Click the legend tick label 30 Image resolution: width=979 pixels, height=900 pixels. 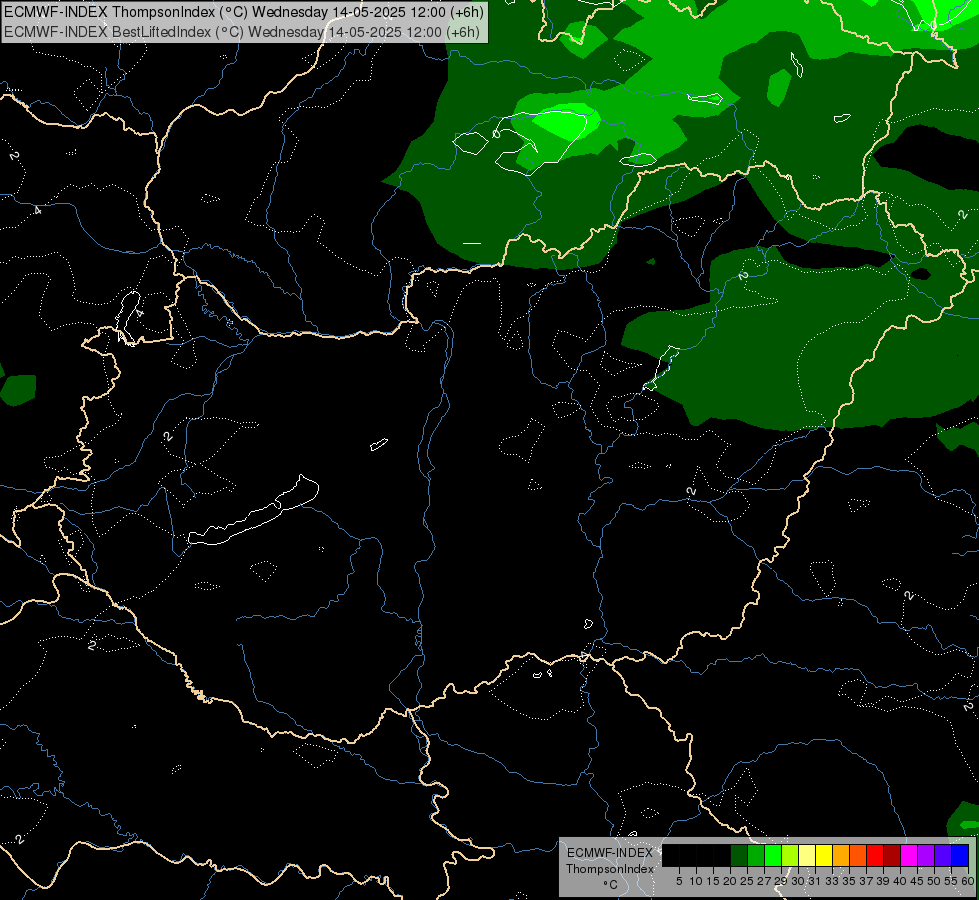tap(798, 881)
